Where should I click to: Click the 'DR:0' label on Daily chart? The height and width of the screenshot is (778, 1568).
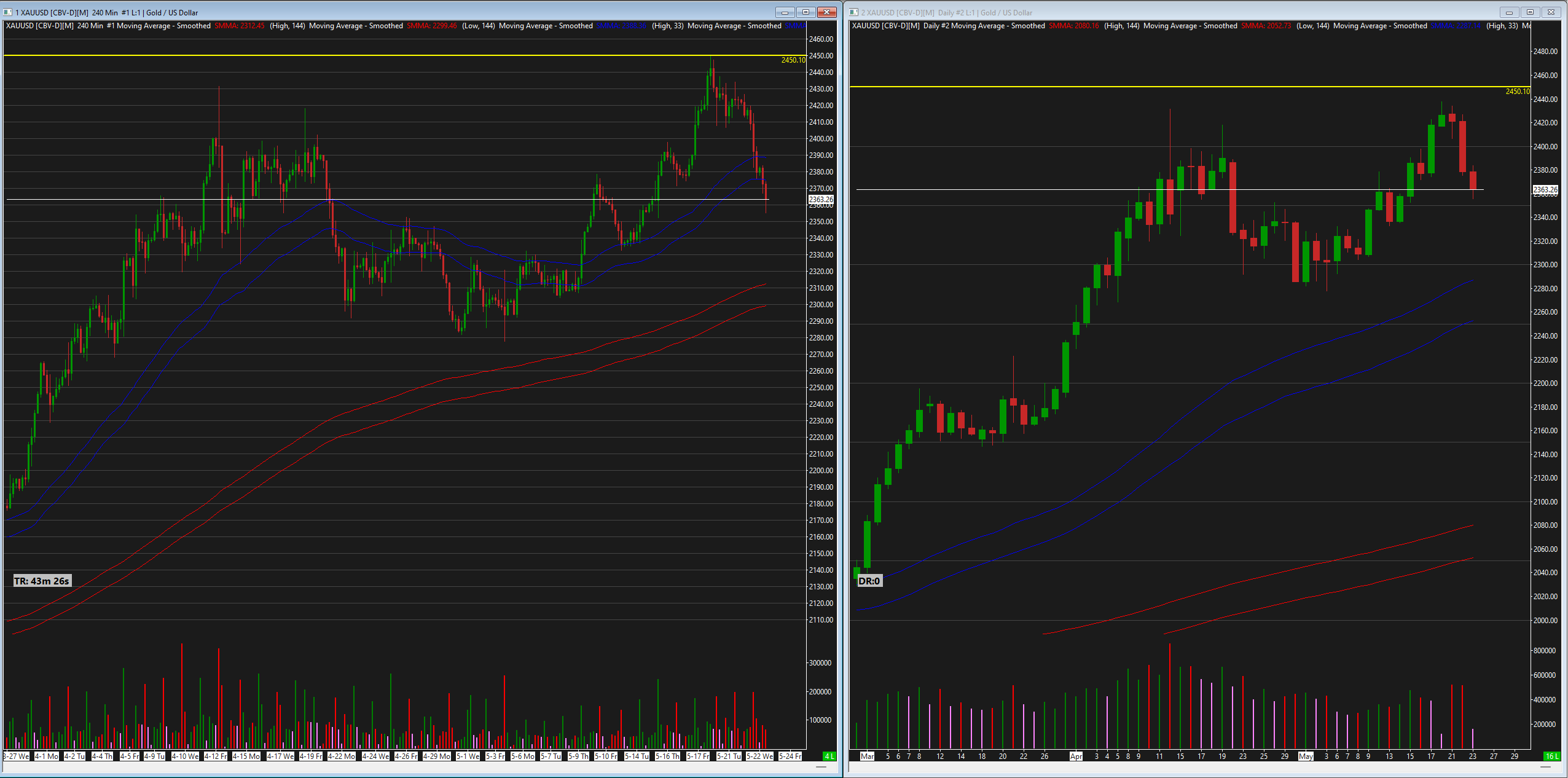pyautogui.click(x=869, y=581)
